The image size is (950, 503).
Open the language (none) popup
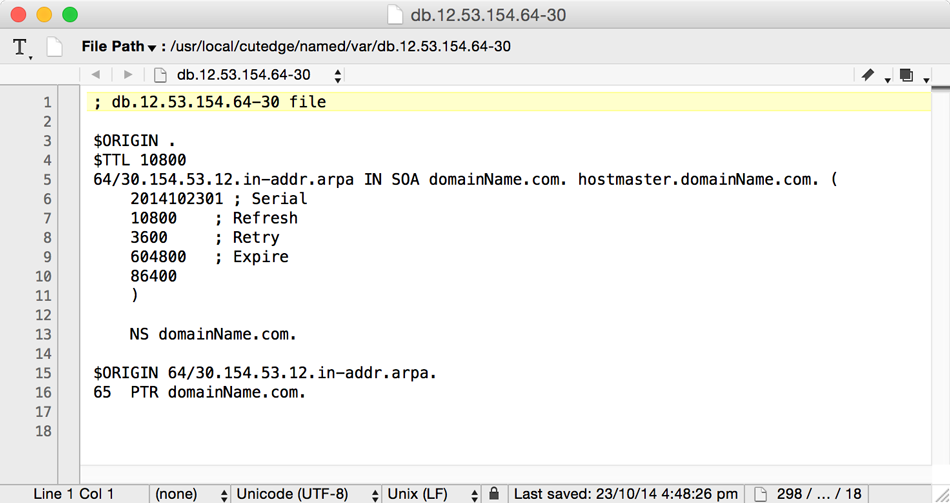(x=190, y=494)
